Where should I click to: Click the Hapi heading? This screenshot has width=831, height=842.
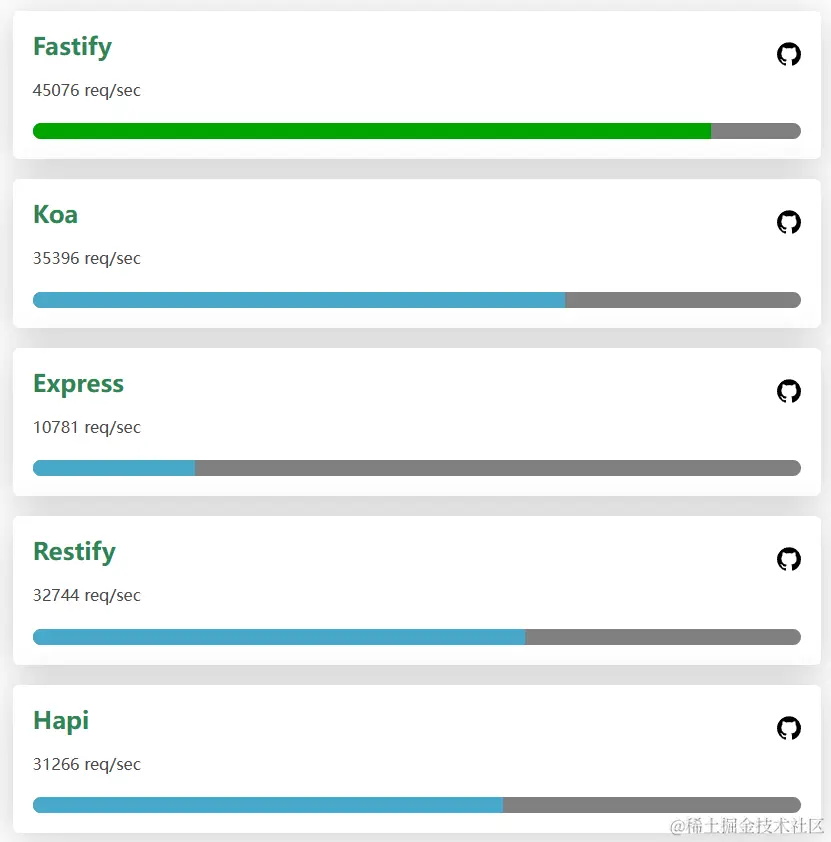(x=61, y=721)
